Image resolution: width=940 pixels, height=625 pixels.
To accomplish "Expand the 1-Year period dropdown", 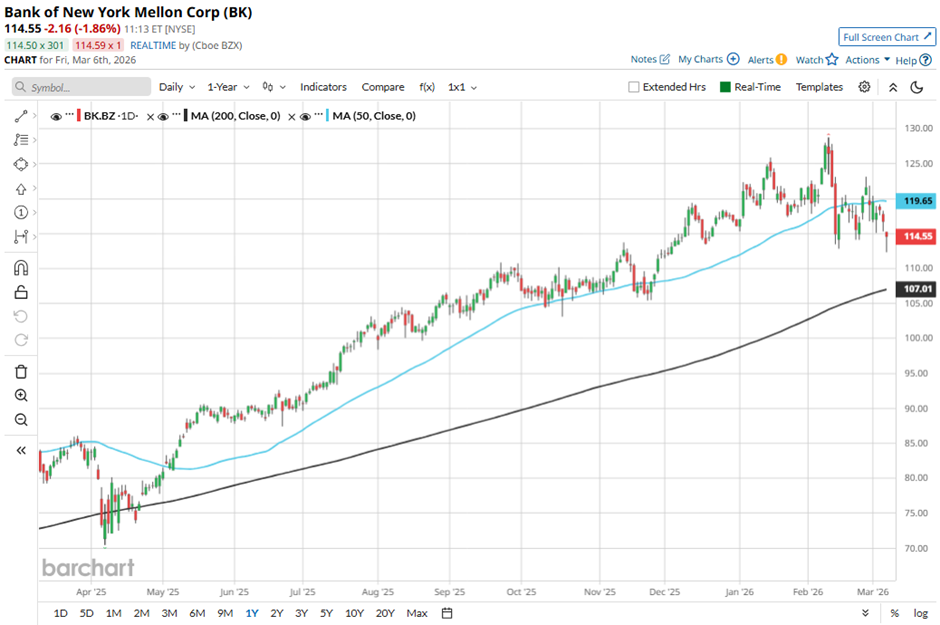I will (x=227, y=87).
